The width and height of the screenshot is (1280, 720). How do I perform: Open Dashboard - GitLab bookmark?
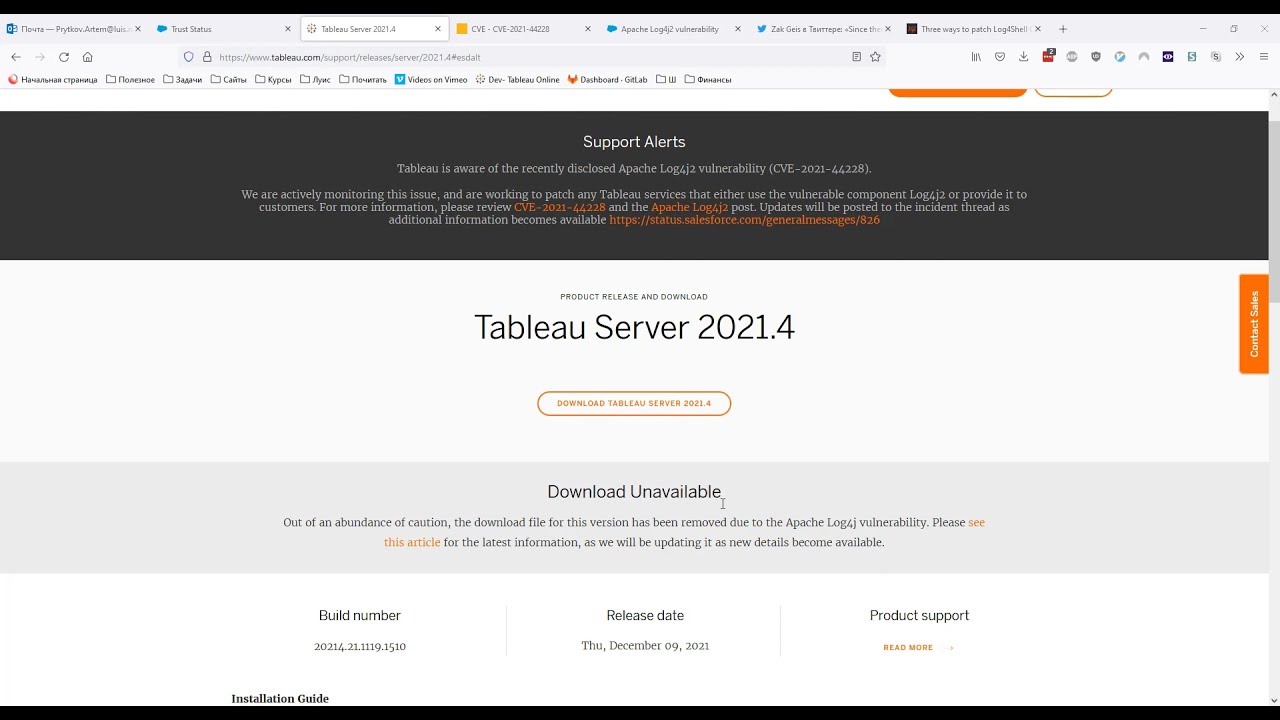click(x=607, y=79)
